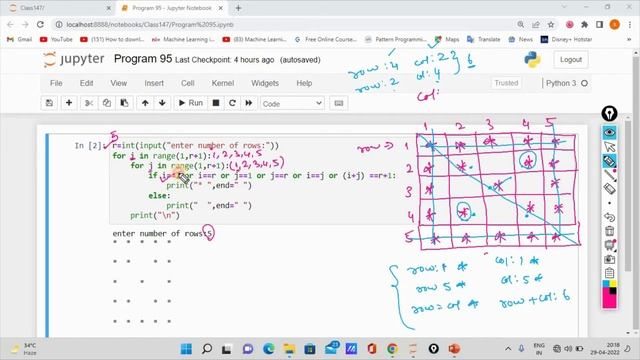Open the Chrome three-dot menu
The width and height of the screenshot is (640, 360).
pyautogui.click(x=630, y=24)
